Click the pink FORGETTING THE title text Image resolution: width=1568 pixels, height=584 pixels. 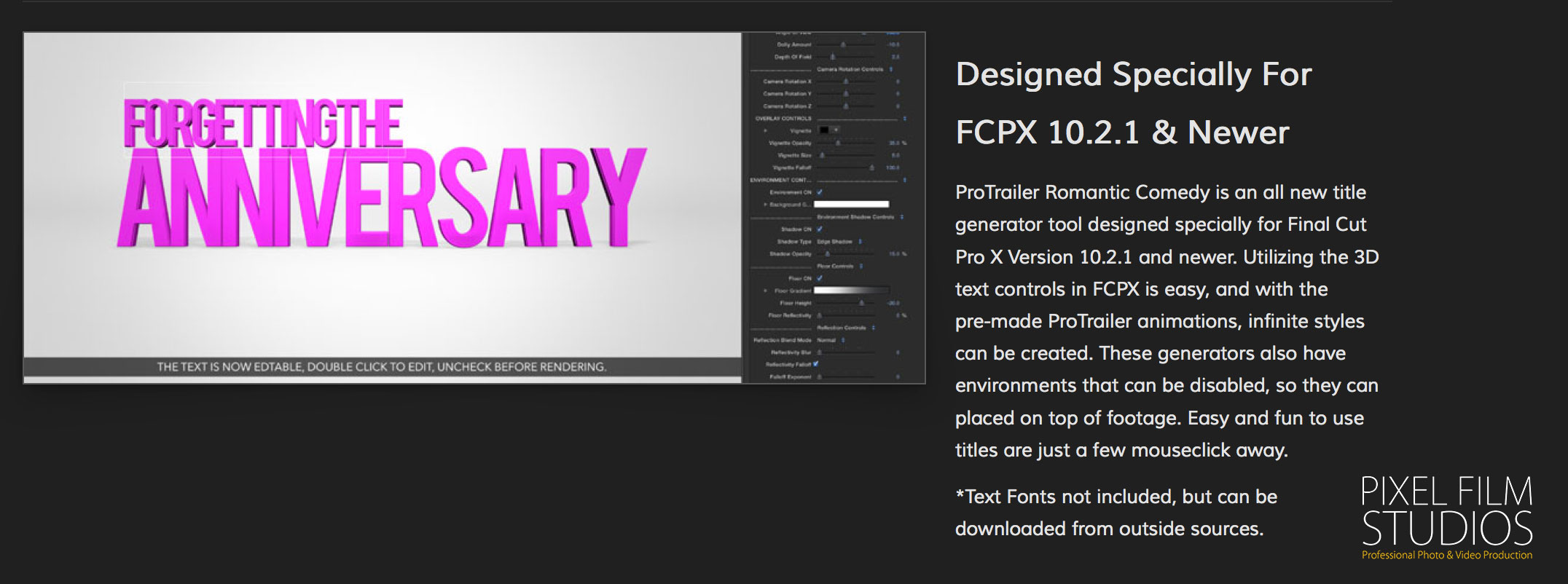[x=263, y=124]
